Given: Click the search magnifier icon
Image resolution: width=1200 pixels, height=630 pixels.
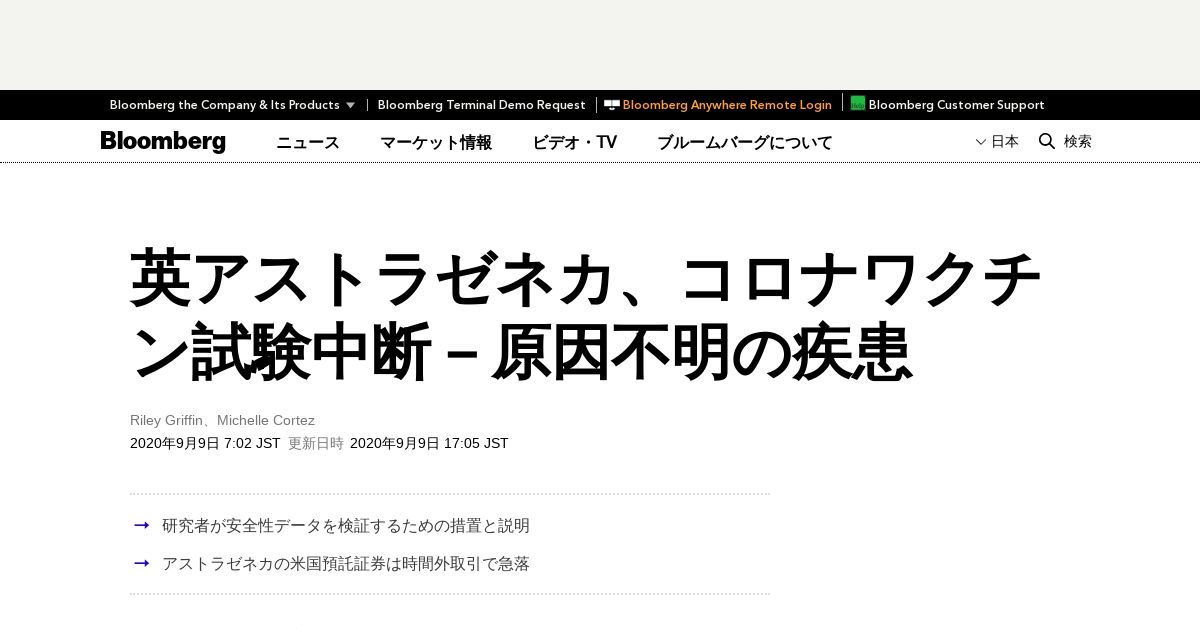Looking at the screenshot, I should [x=1047, y=141].
